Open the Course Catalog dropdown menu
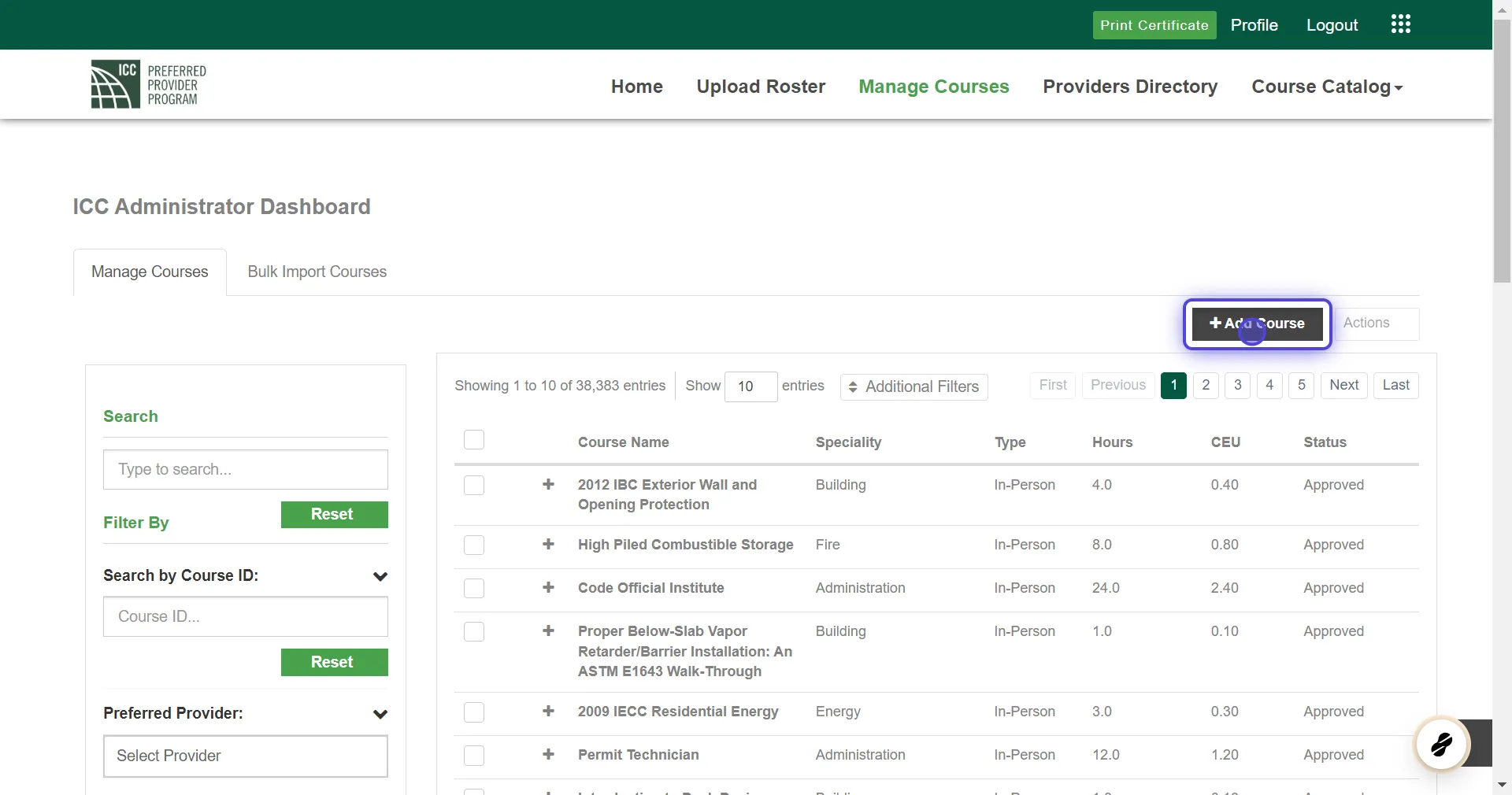 coord(1327,87)
